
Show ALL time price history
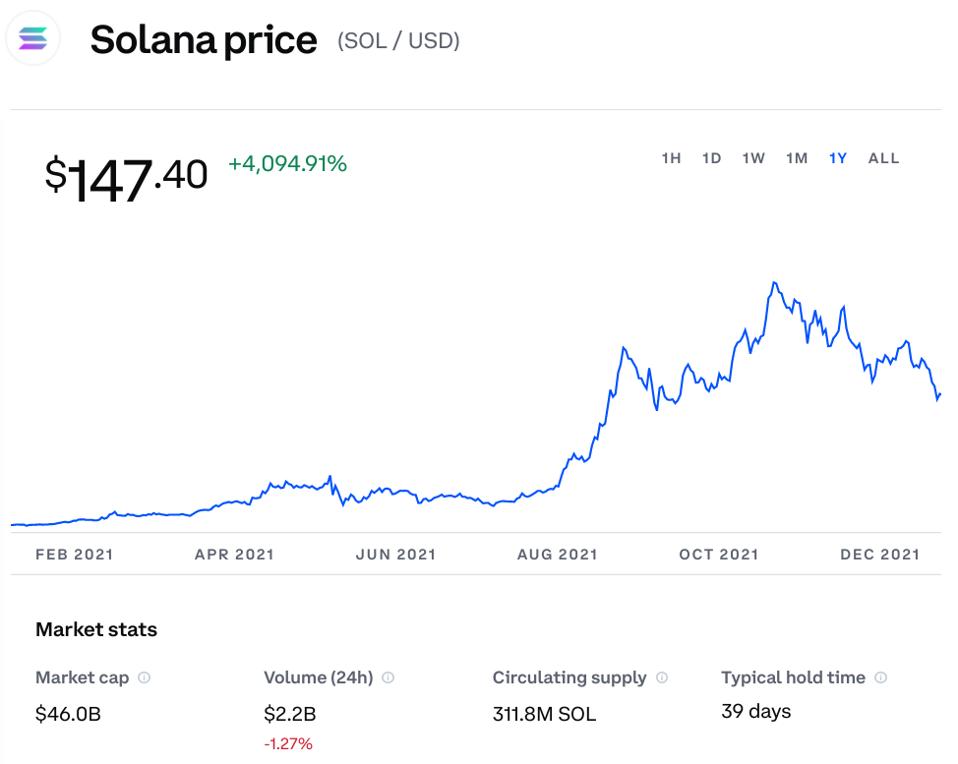[884, 158]
